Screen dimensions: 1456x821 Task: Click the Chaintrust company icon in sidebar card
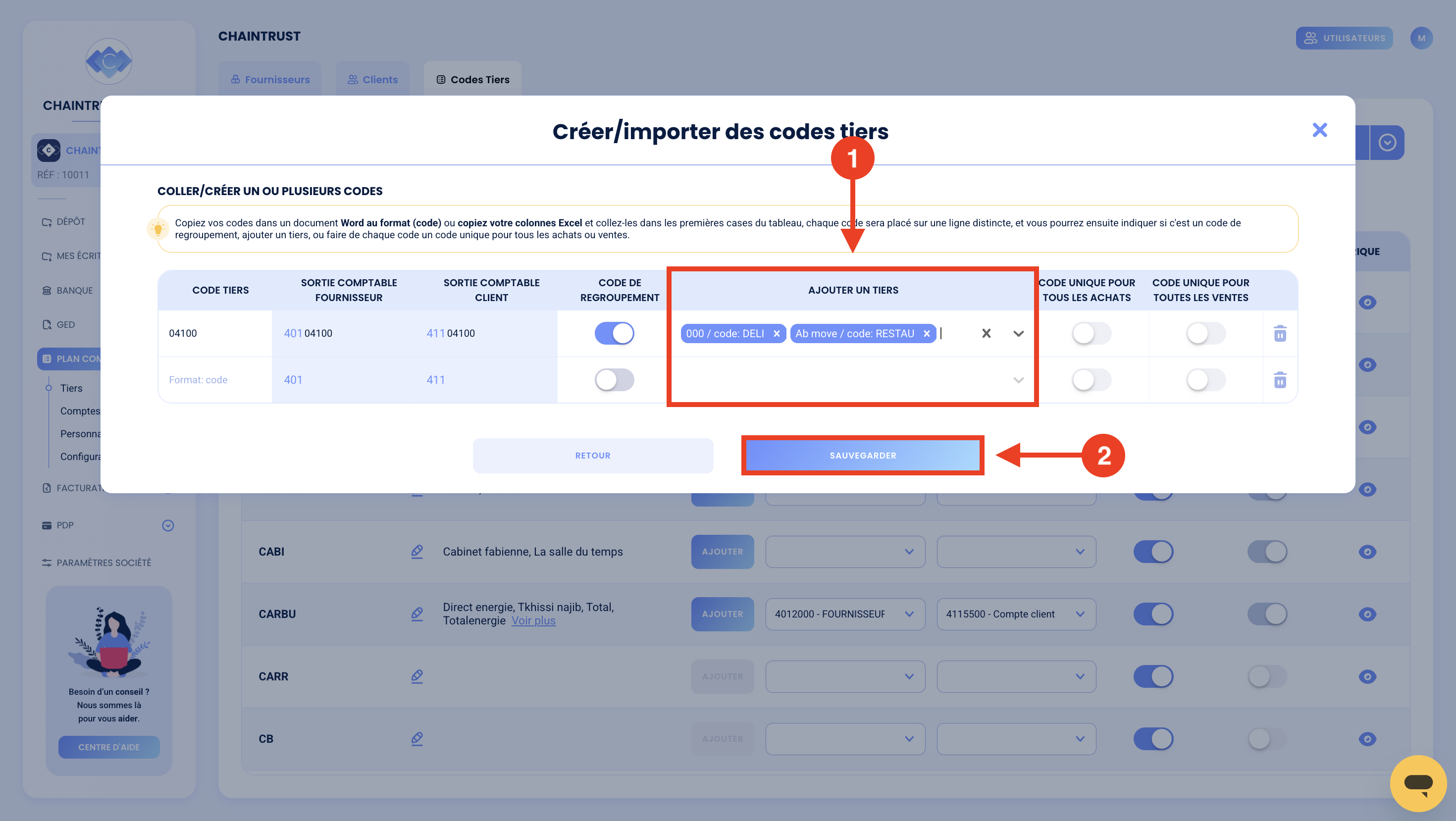[x=49, y=150]
